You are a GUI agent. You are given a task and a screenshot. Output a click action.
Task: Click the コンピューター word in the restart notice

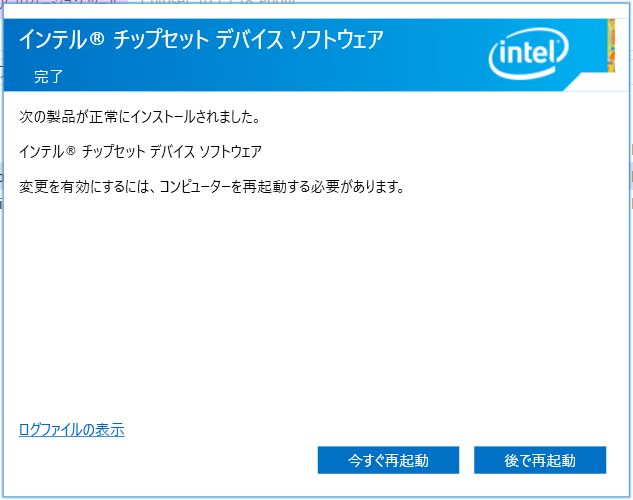pos(195,187)
